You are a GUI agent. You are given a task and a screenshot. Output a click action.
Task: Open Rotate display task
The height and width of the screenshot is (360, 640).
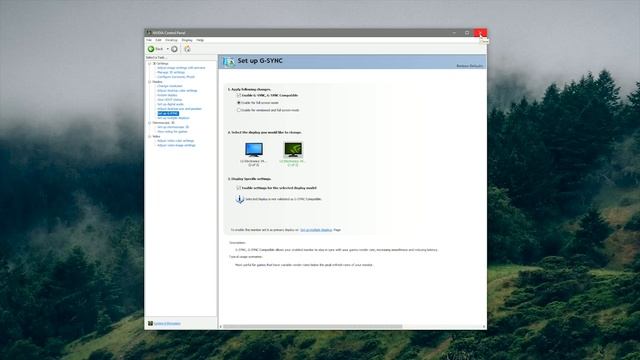click(x=167, y=95)
